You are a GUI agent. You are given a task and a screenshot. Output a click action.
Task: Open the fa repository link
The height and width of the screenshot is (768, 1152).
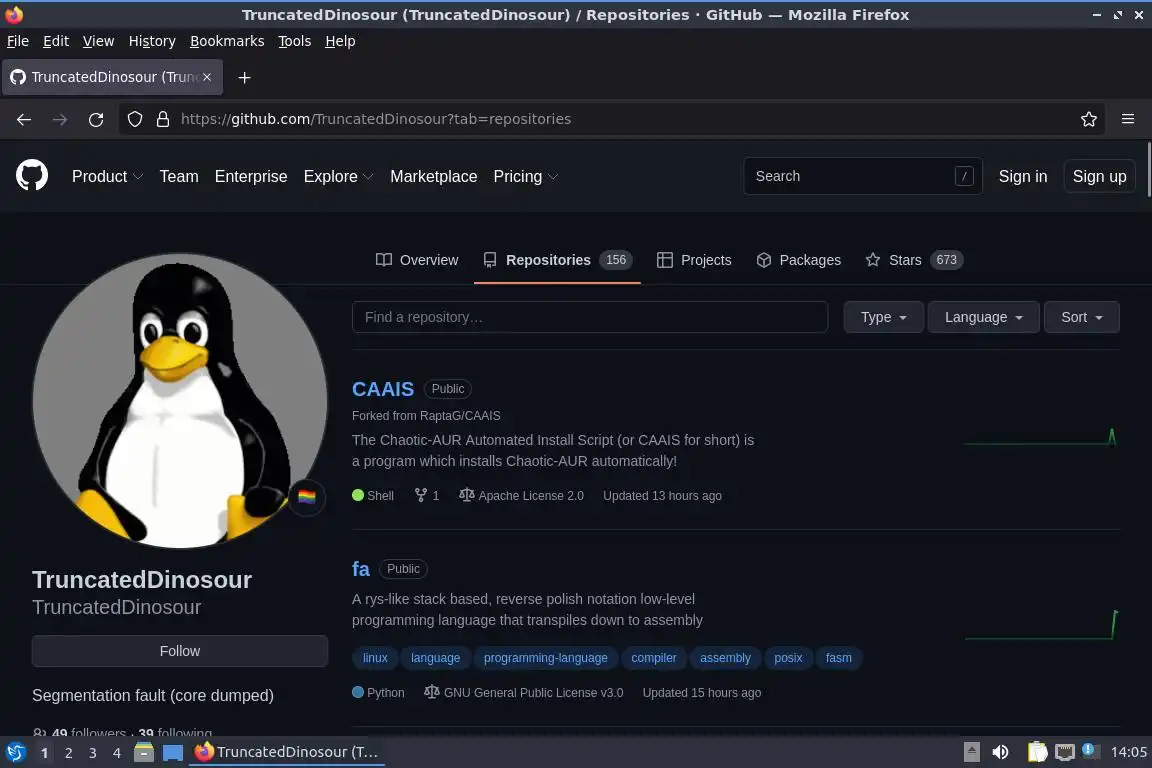pos(361,569)
